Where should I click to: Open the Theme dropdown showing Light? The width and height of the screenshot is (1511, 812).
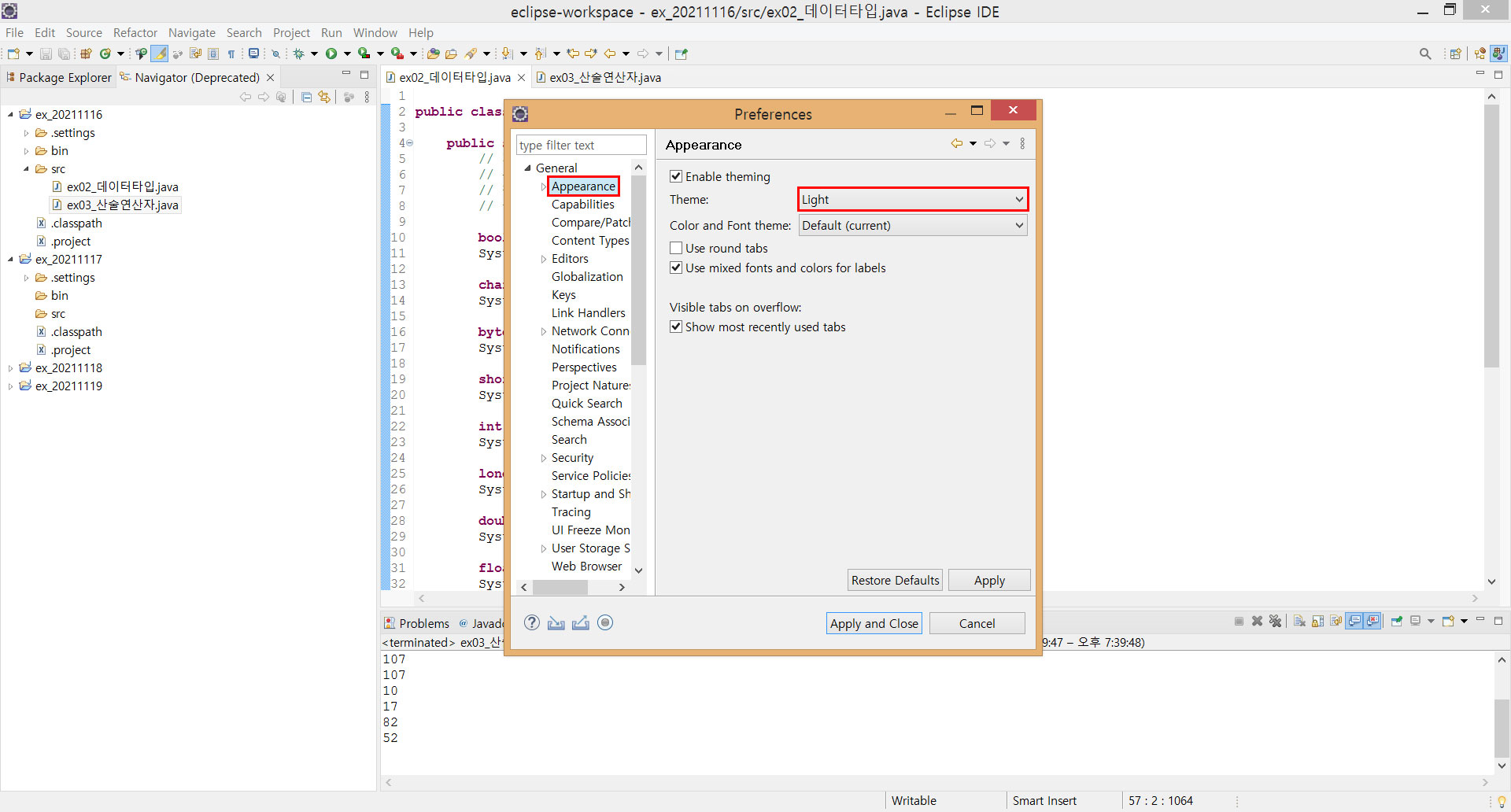913,199
